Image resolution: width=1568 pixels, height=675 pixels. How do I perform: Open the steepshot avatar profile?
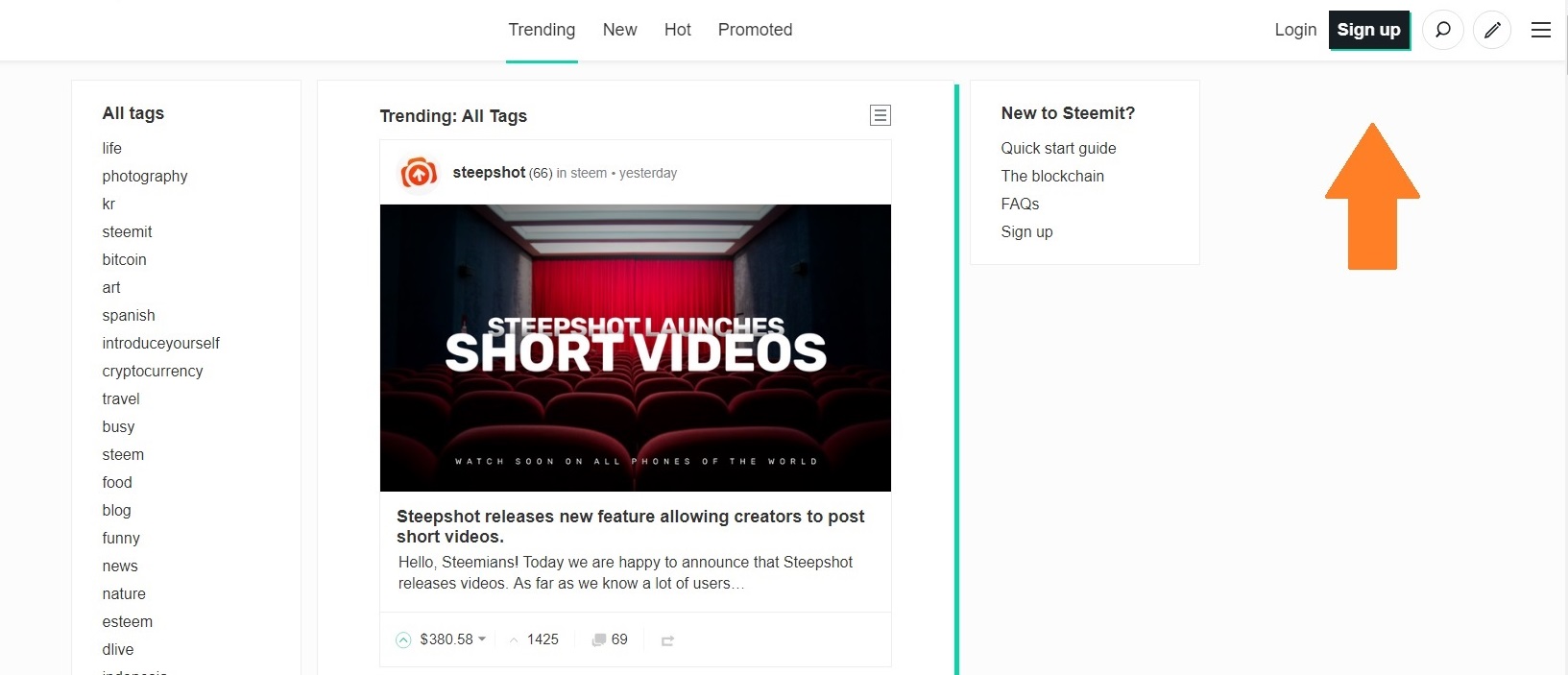(419, 174)
